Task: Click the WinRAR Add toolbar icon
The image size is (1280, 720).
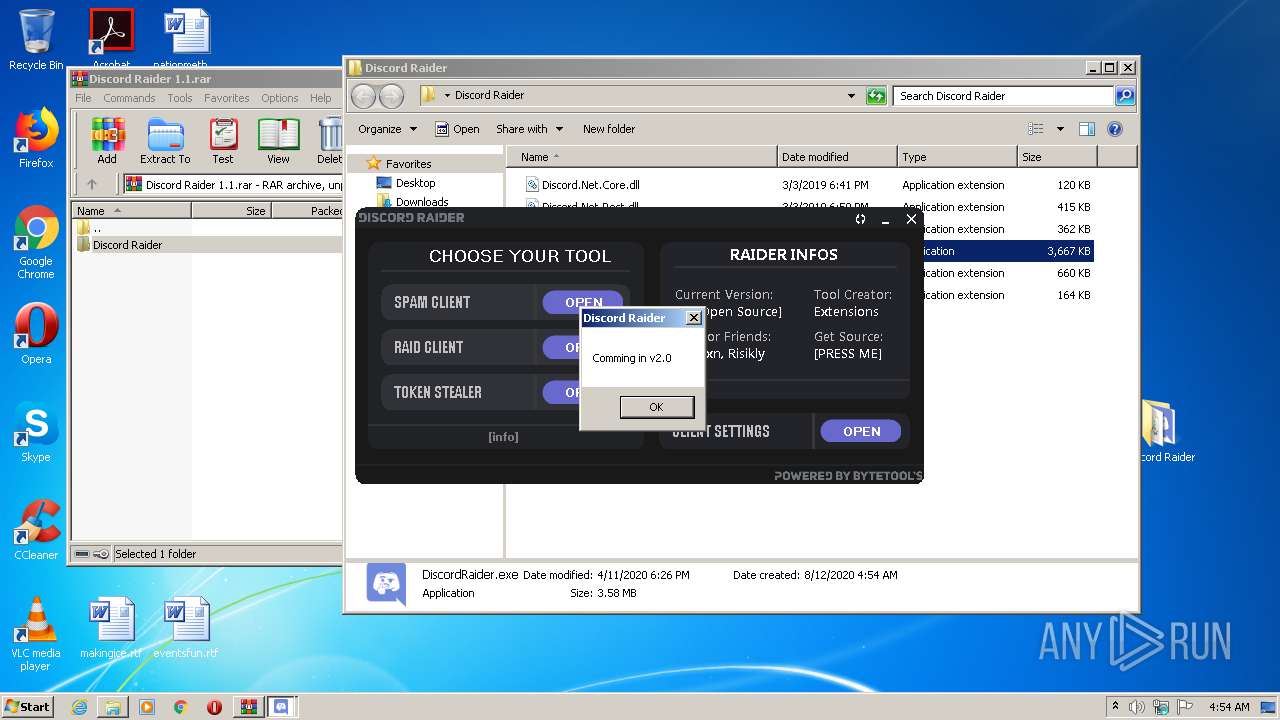Action: (107, 141)
